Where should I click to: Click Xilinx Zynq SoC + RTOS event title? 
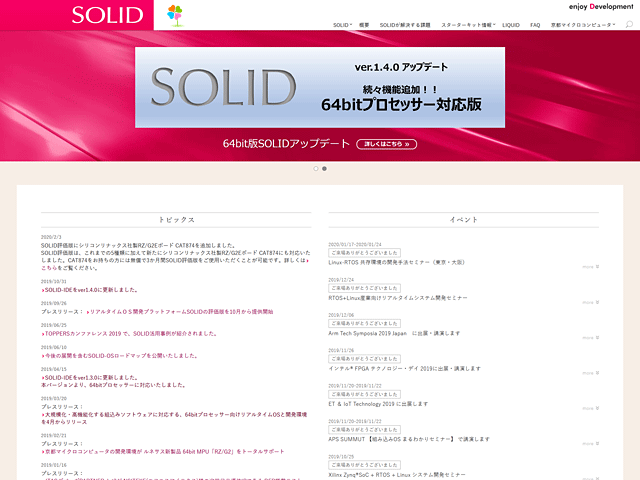pos(397,475)
